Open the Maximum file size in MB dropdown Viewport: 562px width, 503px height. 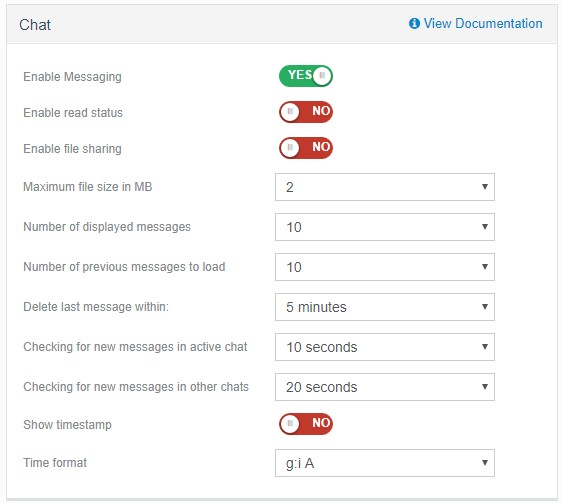[x=385, y=187]
